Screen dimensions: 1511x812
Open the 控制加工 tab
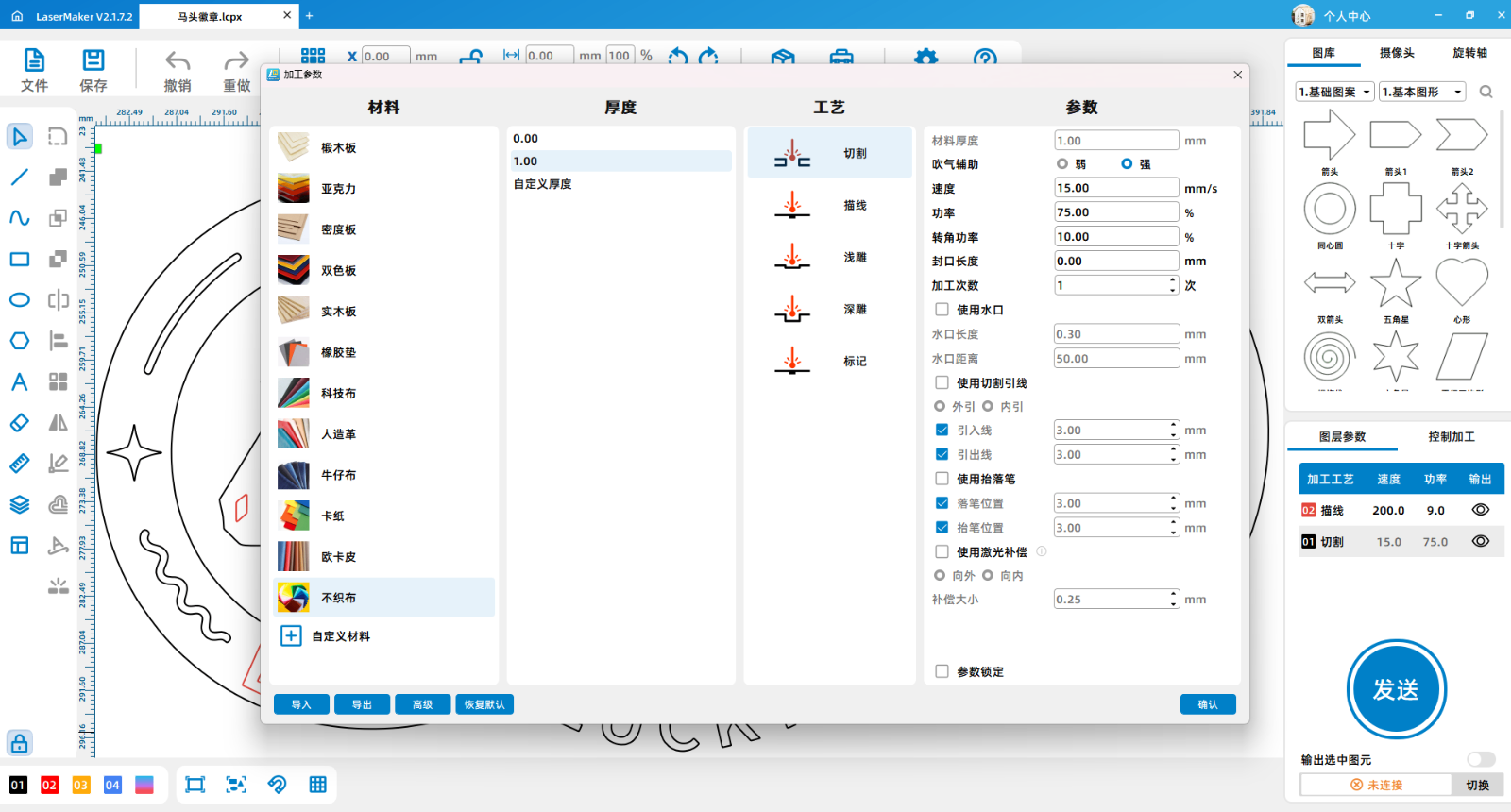click(x=1451, y=436)
